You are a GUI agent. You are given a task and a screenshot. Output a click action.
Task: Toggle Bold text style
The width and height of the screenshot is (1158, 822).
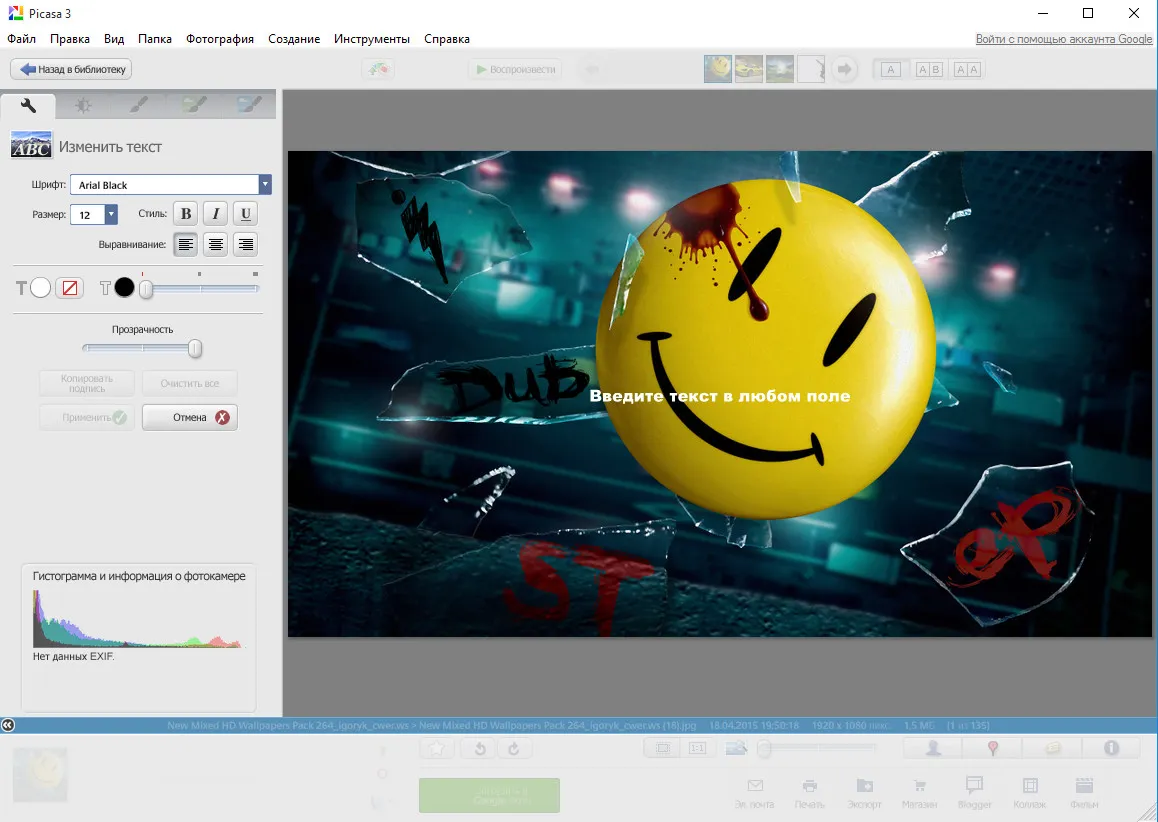pyautogui.click(x=186, y=214)
